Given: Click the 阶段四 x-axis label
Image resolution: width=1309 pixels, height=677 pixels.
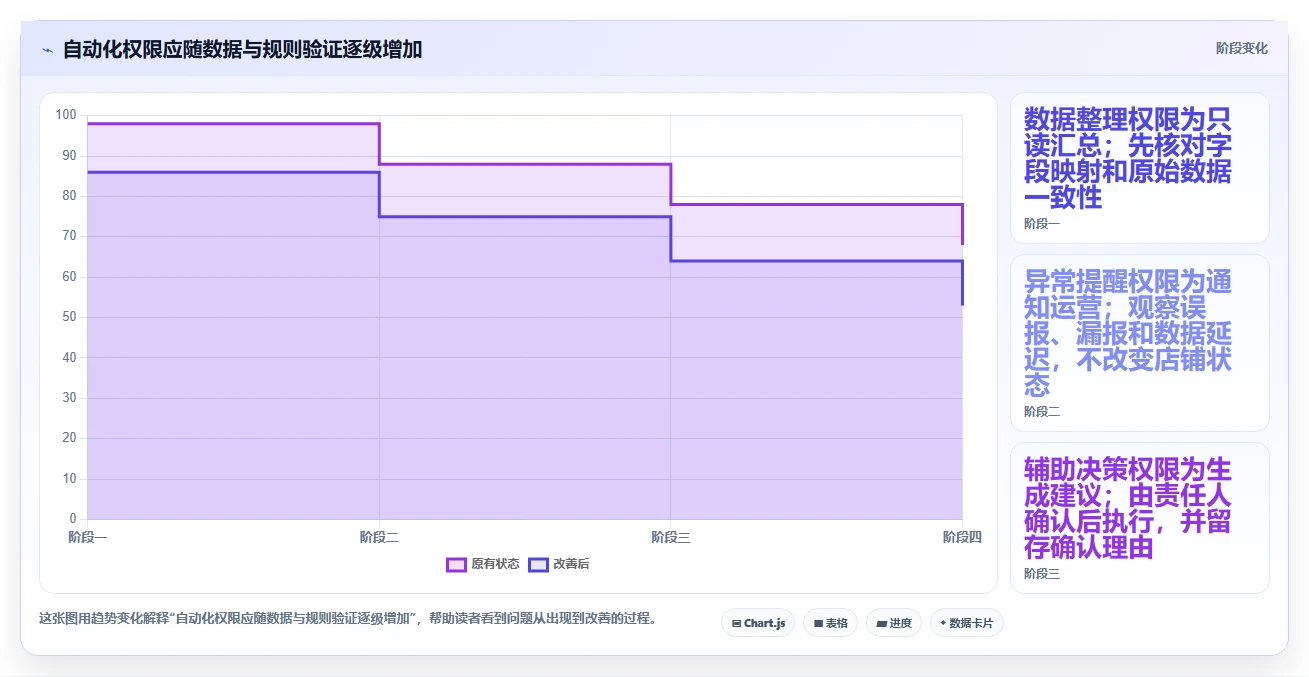Looking at the screenshot, I should click(x=962, y=537).
